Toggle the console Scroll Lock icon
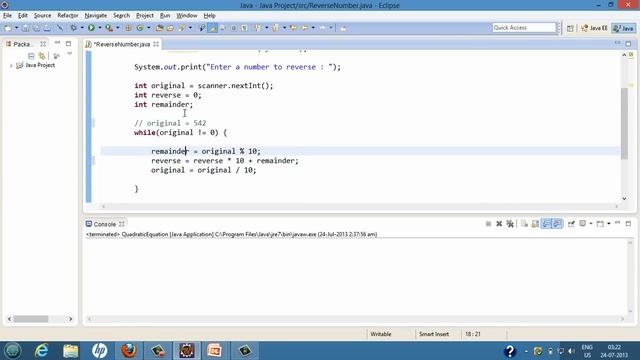 pyautogui.click(x=535, y=224)
